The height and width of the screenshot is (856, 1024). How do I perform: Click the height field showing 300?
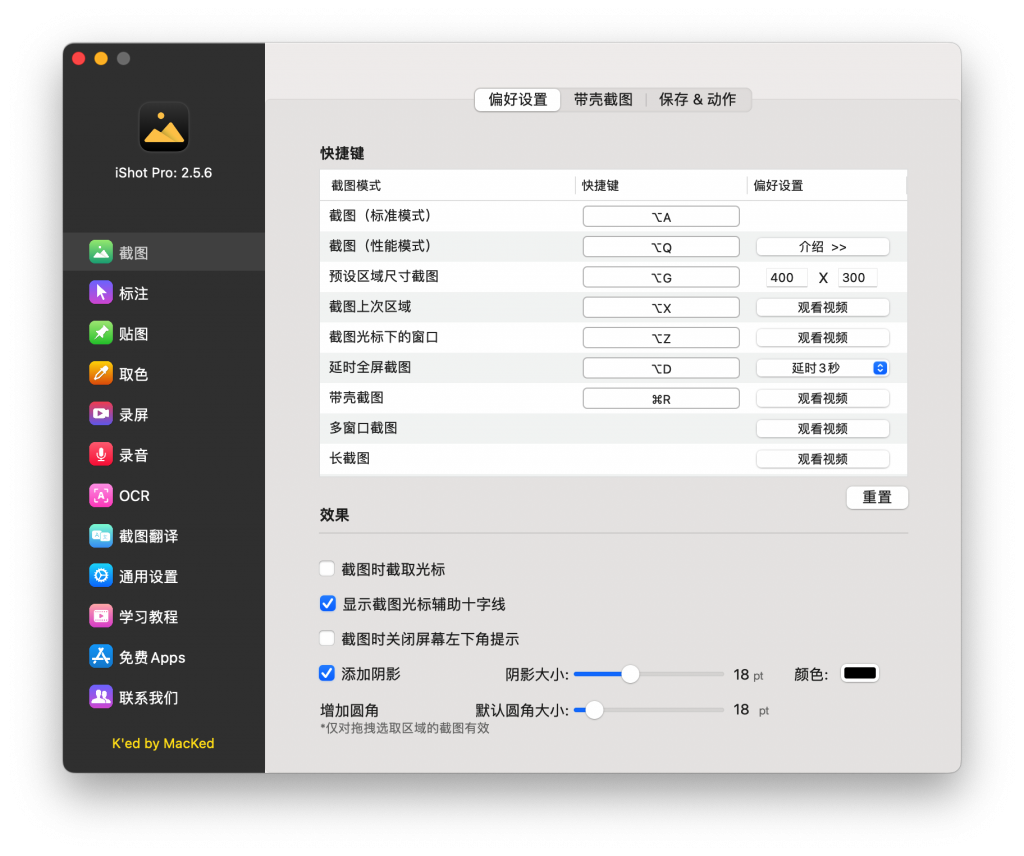point(857,277)
